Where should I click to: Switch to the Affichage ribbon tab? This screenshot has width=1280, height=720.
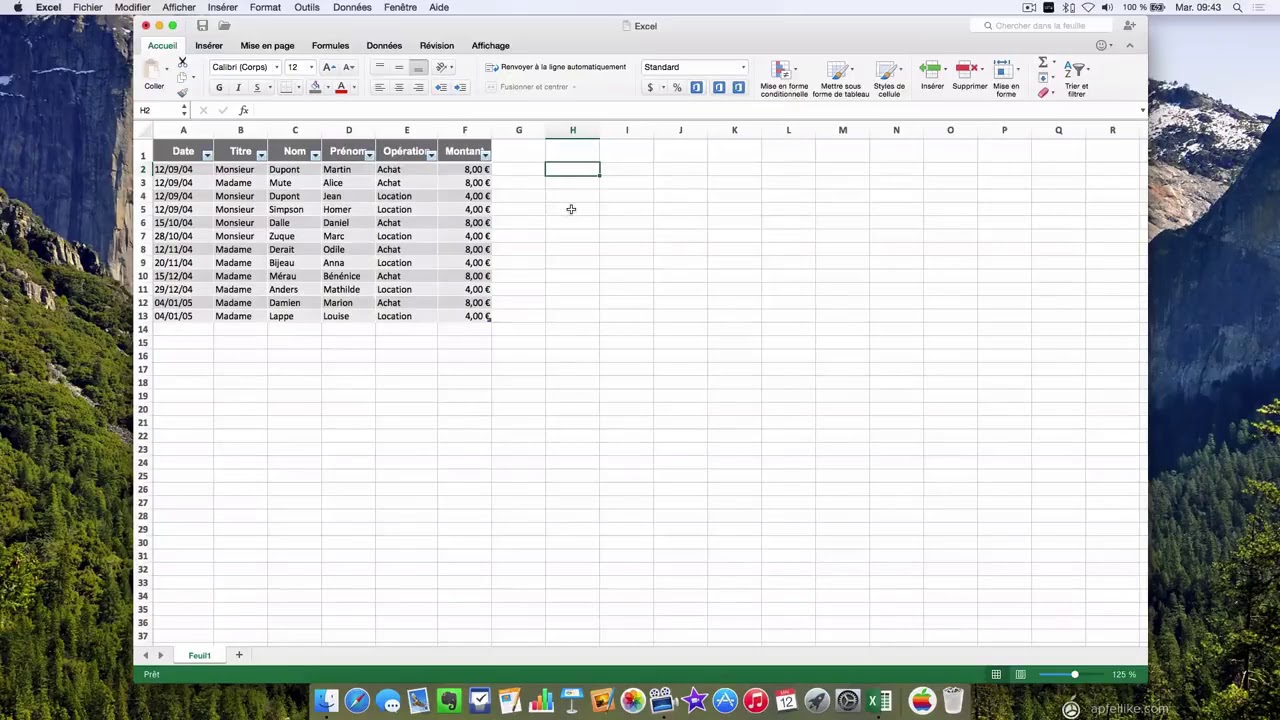tap(490, 45)
